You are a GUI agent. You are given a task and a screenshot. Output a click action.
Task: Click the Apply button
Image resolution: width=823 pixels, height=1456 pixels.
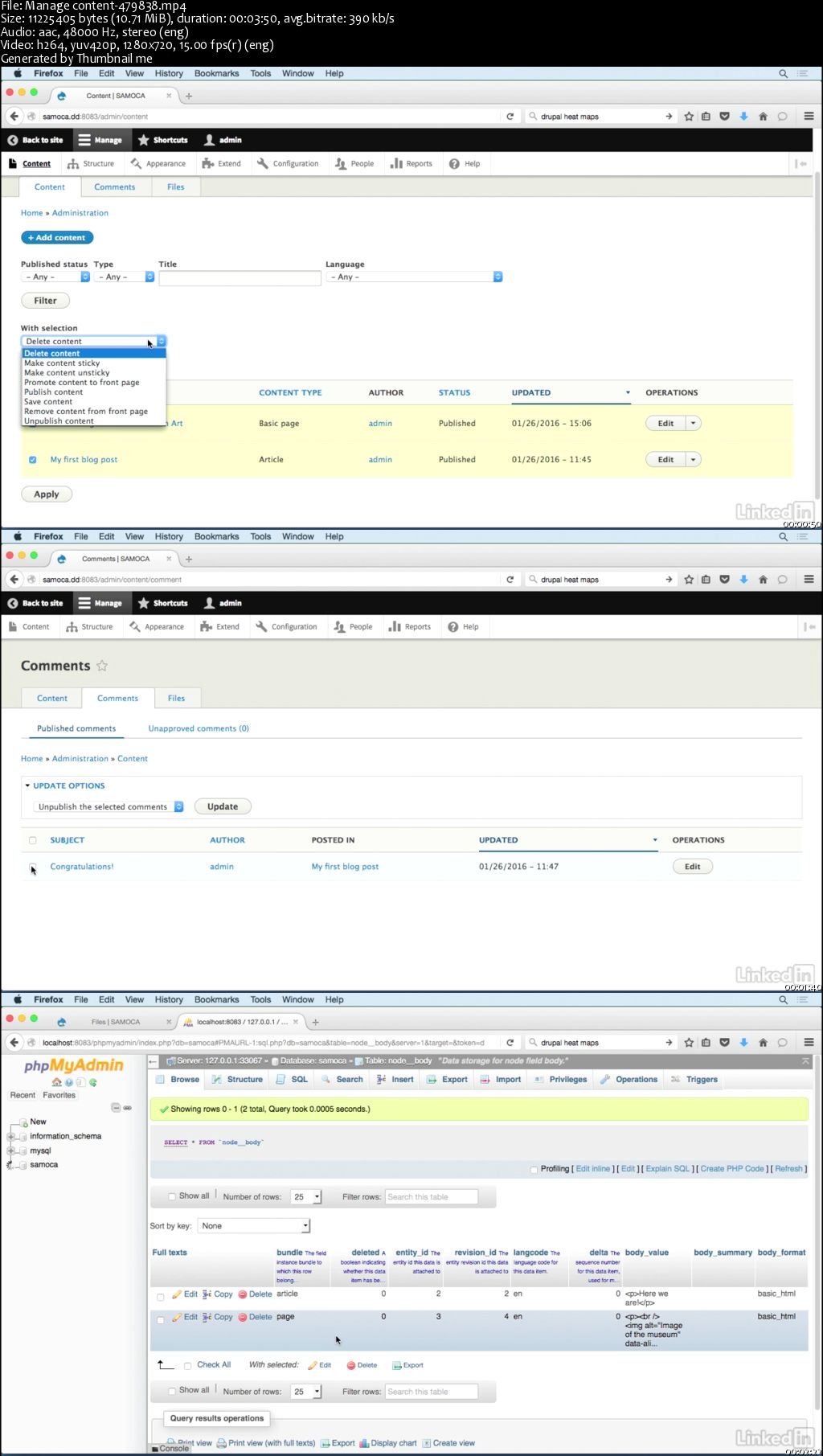point(47,494)
